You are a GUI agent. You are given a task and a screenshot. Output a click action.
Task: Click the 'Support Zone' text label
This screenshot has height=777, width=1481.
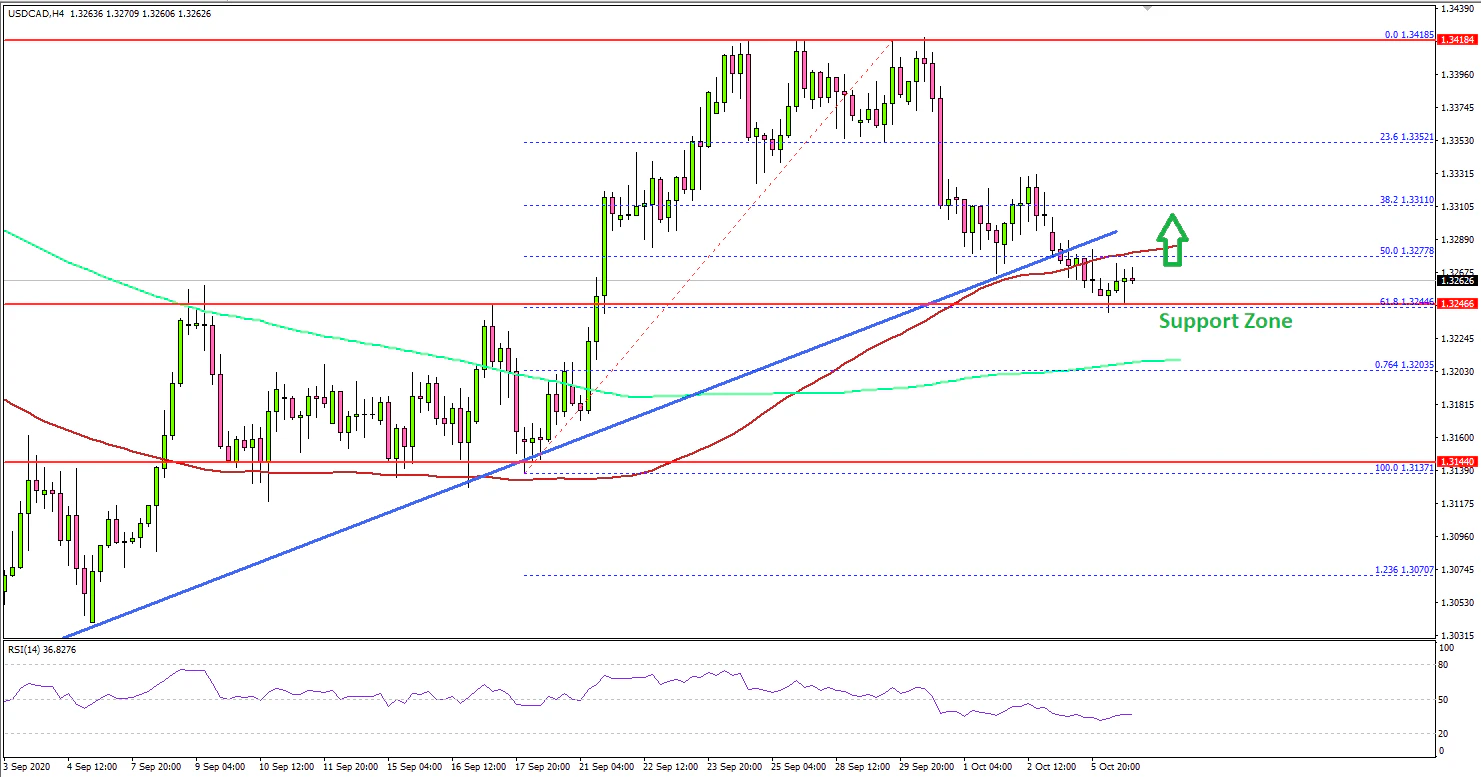point(1225,321)
